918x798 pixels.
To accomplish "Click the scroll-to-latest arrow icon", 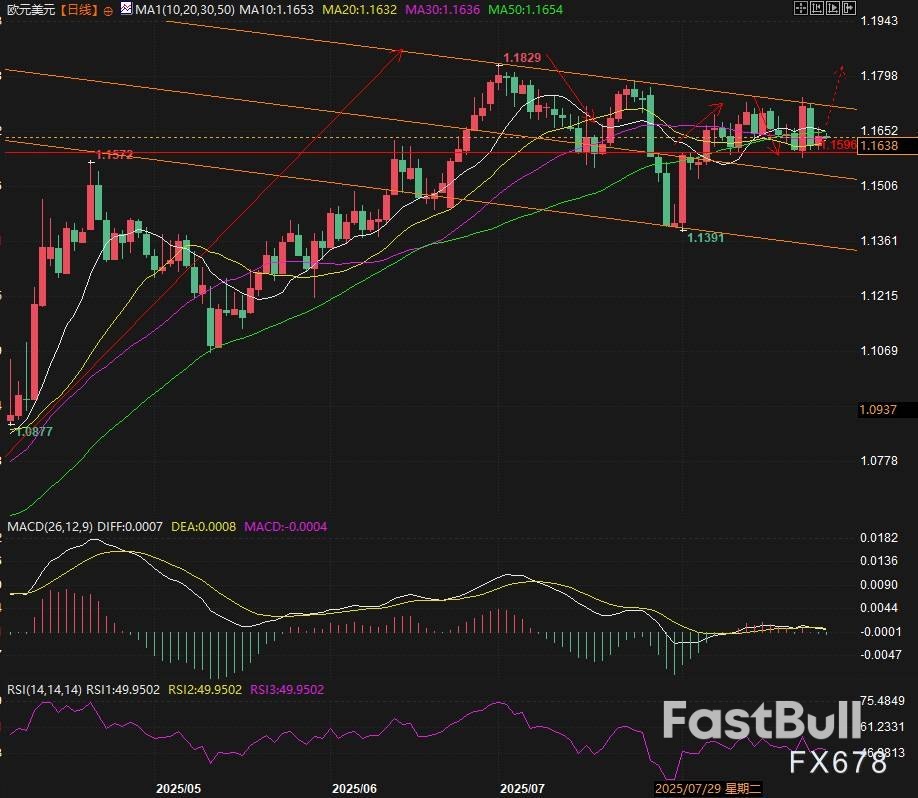I will tap(849, 8).
